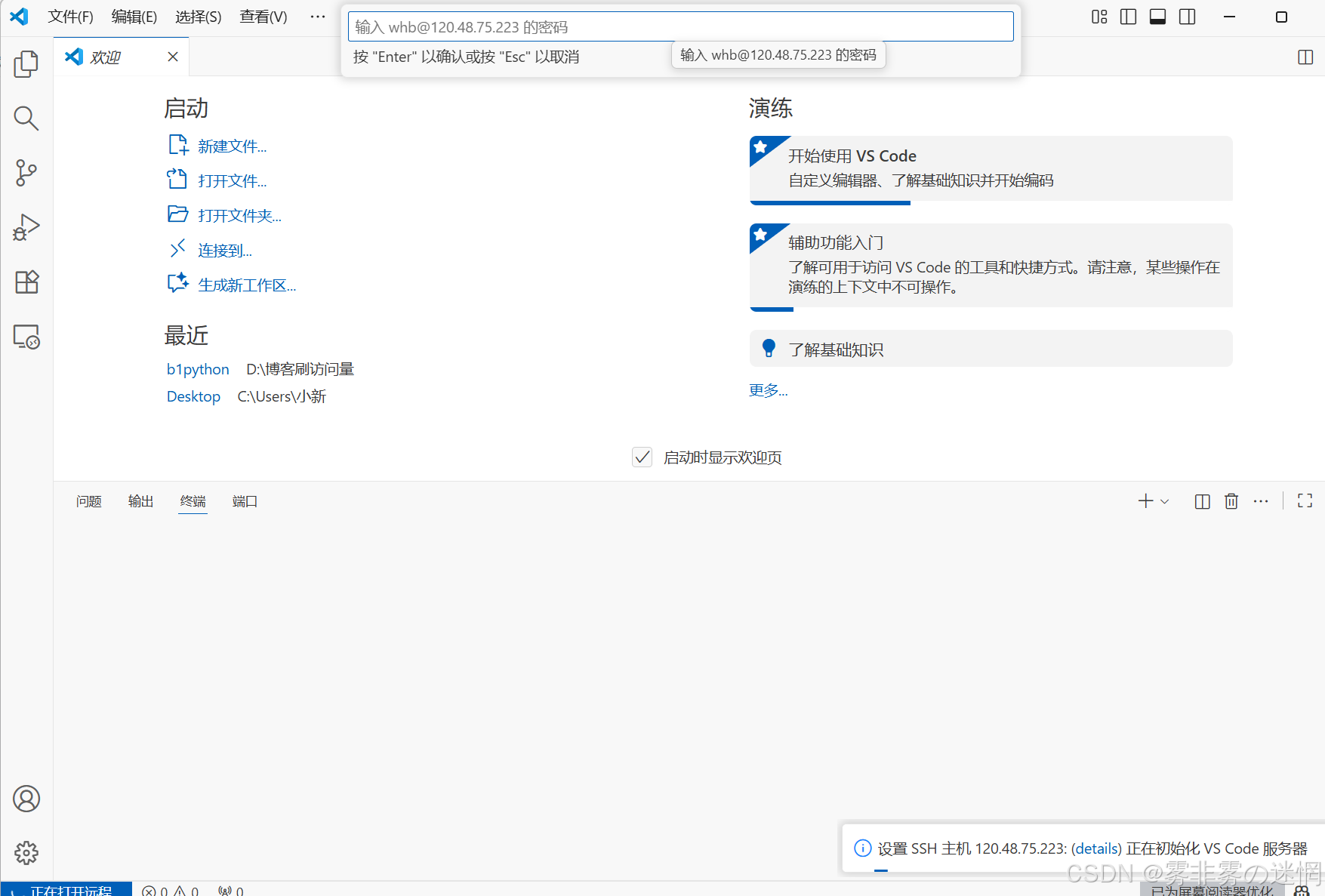This screenshot has width=1325, height=896.
Task: Open 开始使用 VS Code walkthrough card
Action: (991, 169)
